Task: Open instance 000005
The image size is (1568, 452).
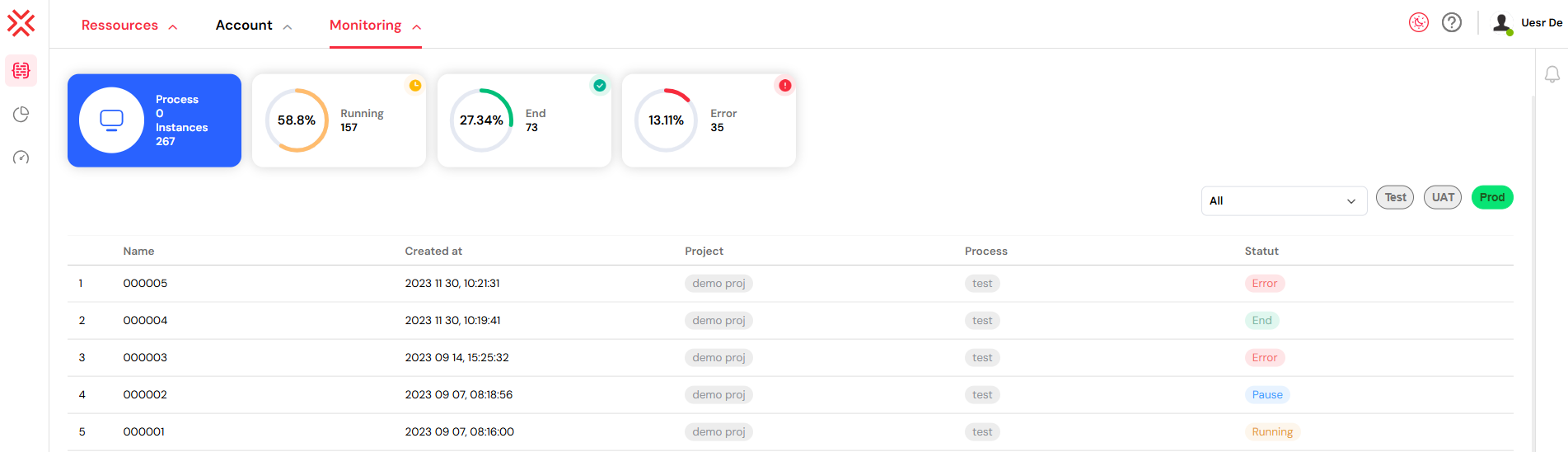Action: pyautogui.click(x=145, y=283)
